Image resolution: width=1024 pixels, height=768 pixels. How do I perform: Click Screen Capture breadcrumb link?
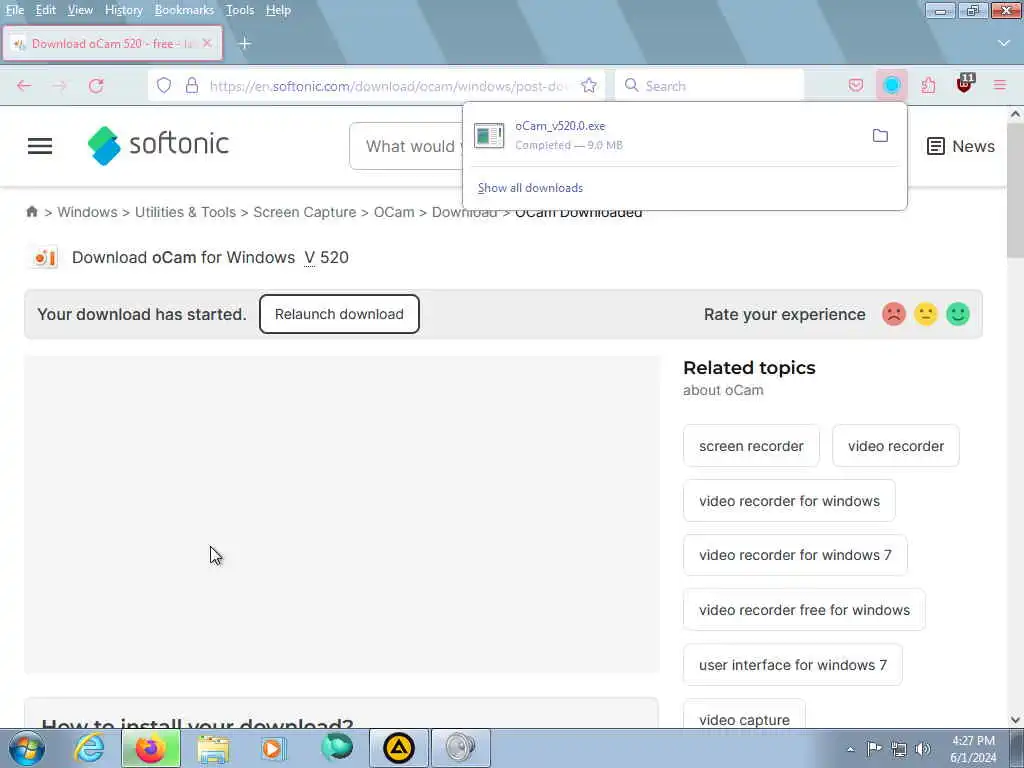click(x=305, y=212)
